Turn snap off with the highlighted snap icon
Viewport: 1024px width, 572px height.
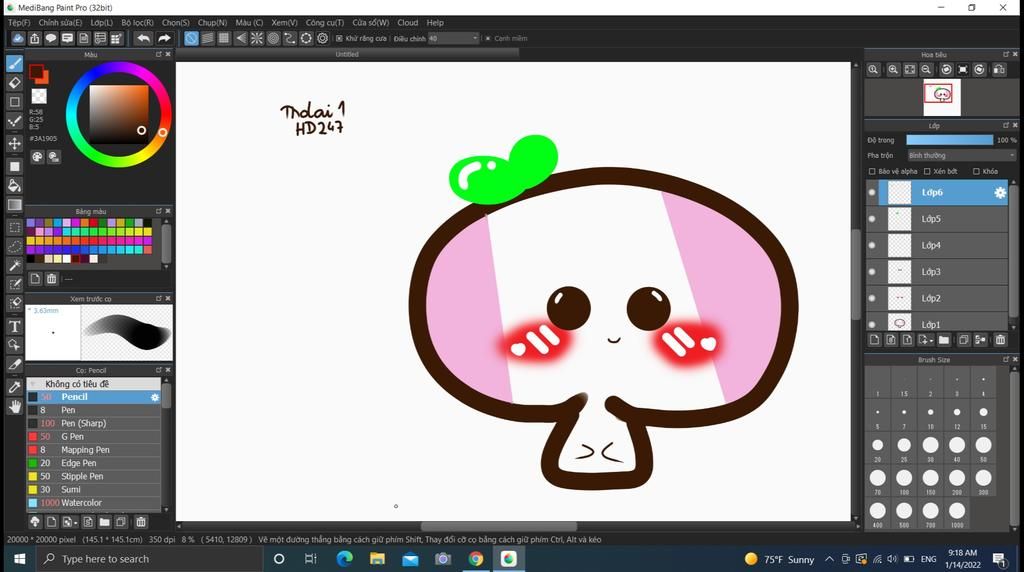coord(191,39)
